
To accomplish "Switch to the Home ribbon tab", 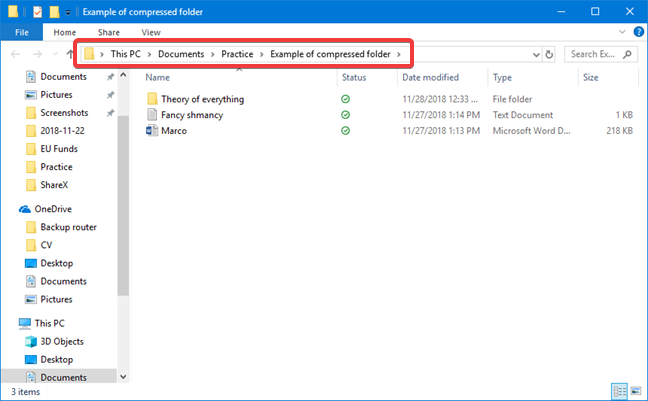I will pyautogui.click(x=64, y=32).
